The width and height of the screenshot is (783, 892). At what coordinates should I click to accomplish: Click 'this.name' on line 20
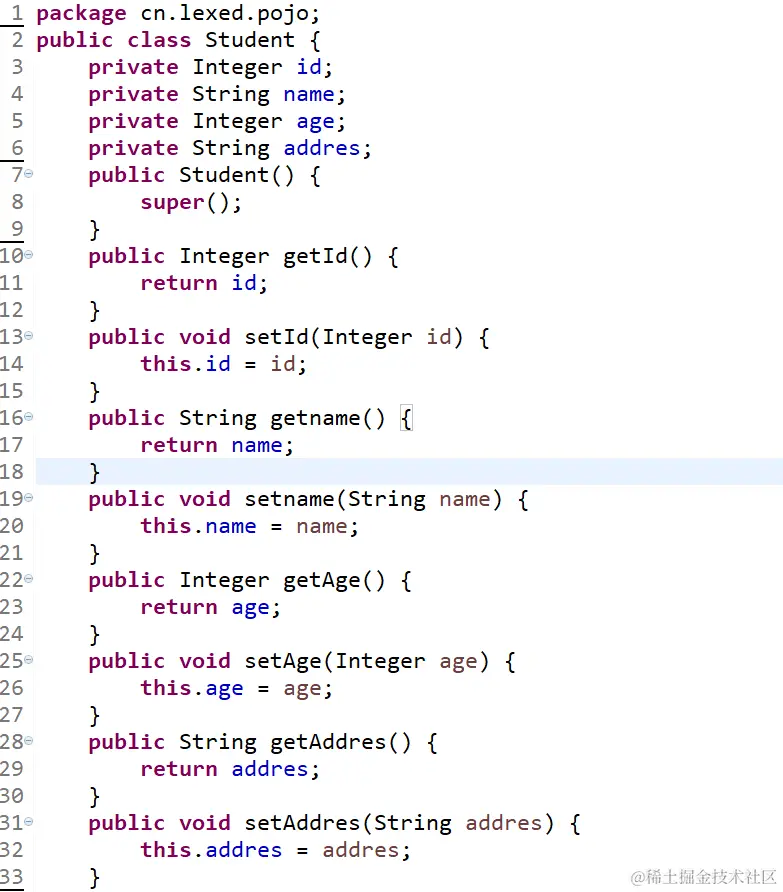[x=199, y=526]
